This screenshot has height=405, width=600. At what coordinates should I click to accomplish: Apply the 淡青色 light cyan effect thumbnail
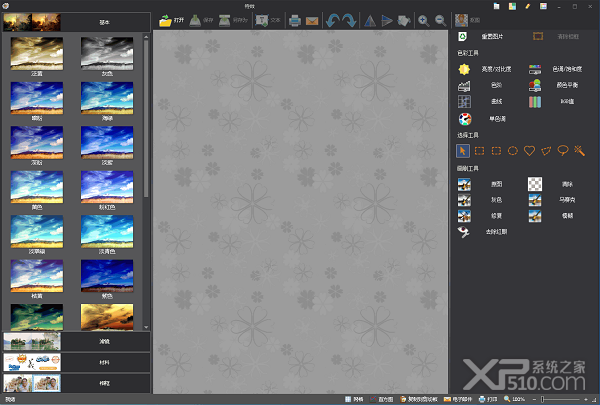[x=107, y=232]
